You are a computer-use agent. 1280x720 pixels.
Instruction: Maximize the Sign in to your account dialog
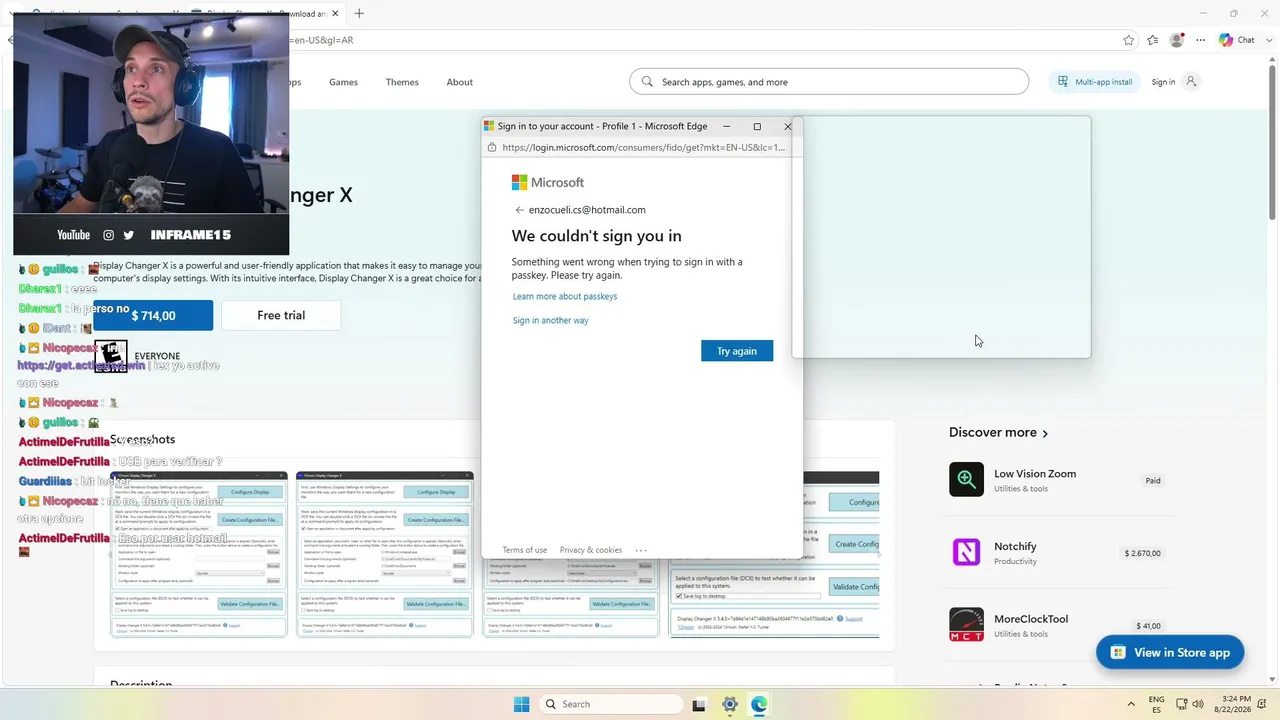point(757,126)
